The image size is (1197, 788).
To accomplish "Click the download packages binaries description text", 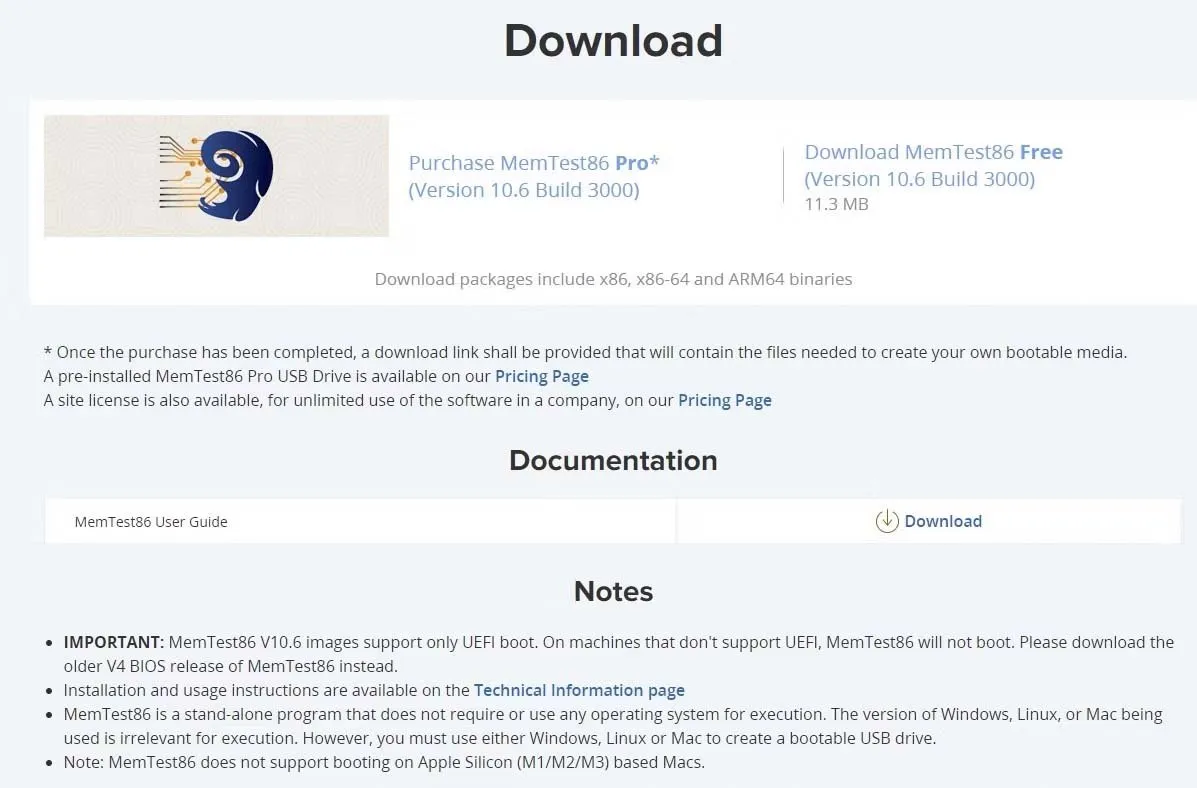I will [x=613, y=279].
